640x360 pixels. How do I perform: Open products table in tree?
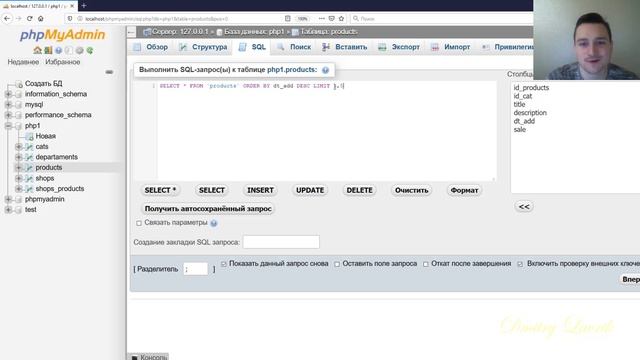coord(49,168)
